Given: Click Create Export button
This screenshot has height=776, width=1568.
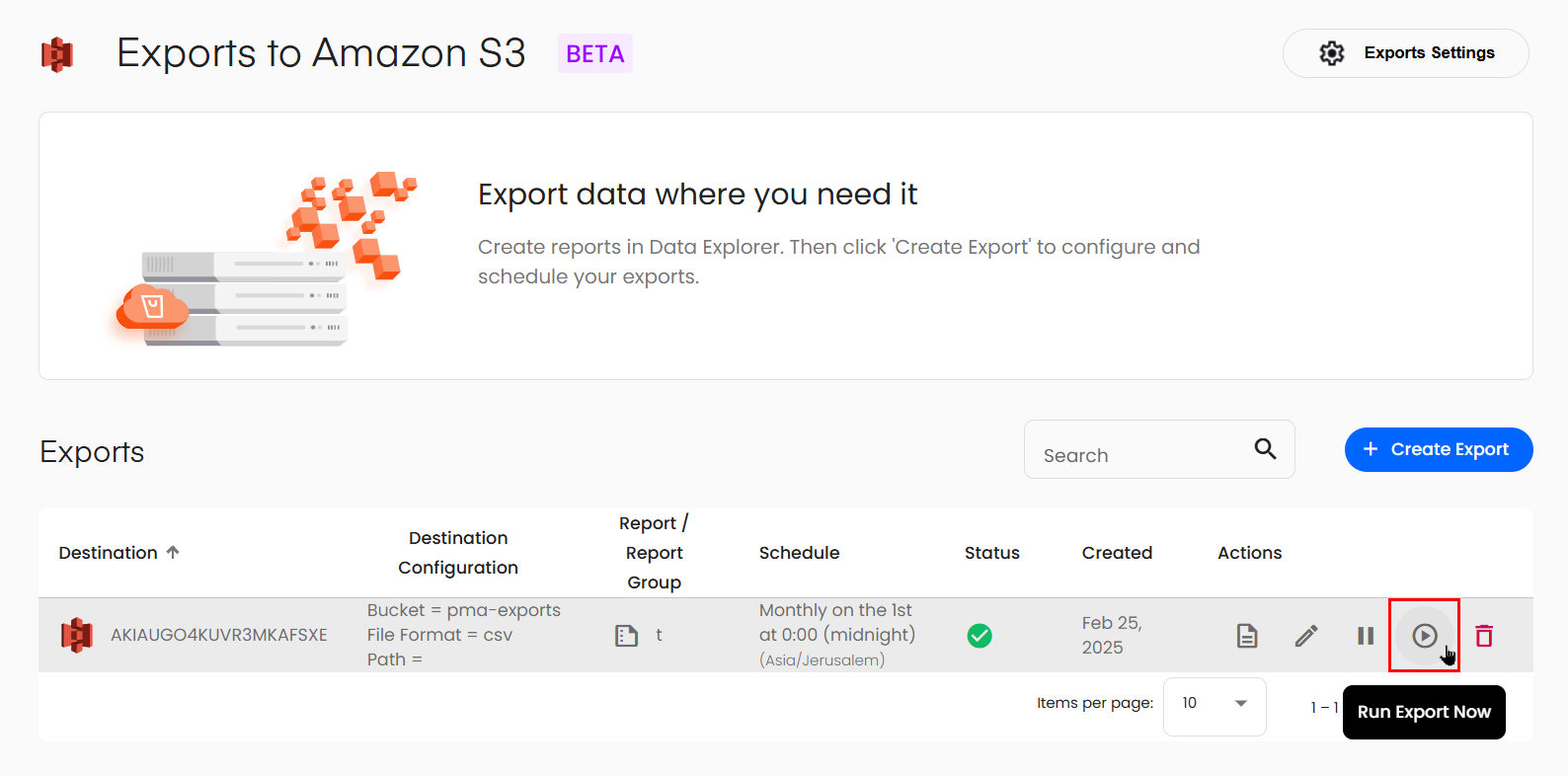Looking at the screenshot, I should pos(1438,450).
